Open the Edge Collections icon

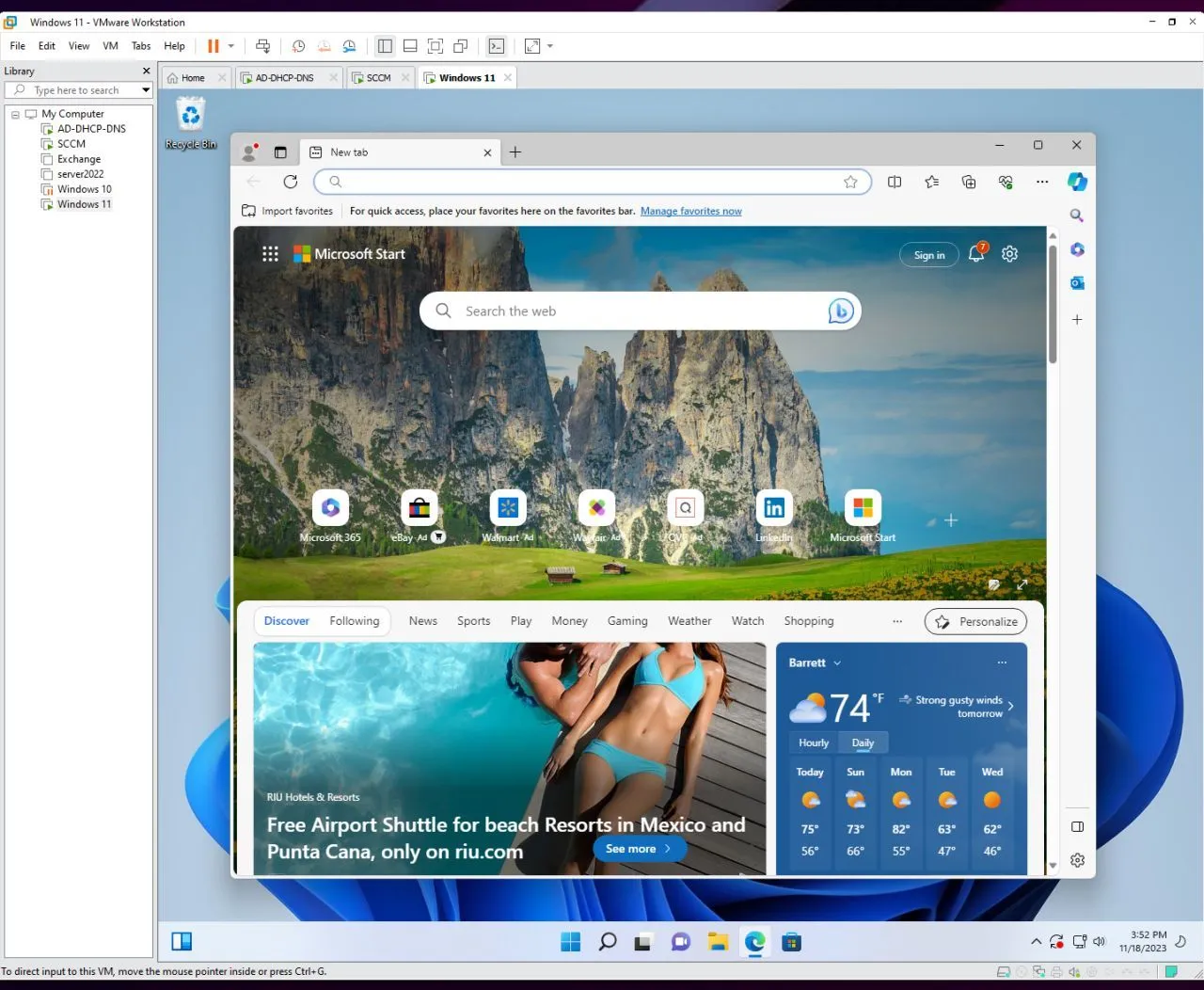(969, 182)
